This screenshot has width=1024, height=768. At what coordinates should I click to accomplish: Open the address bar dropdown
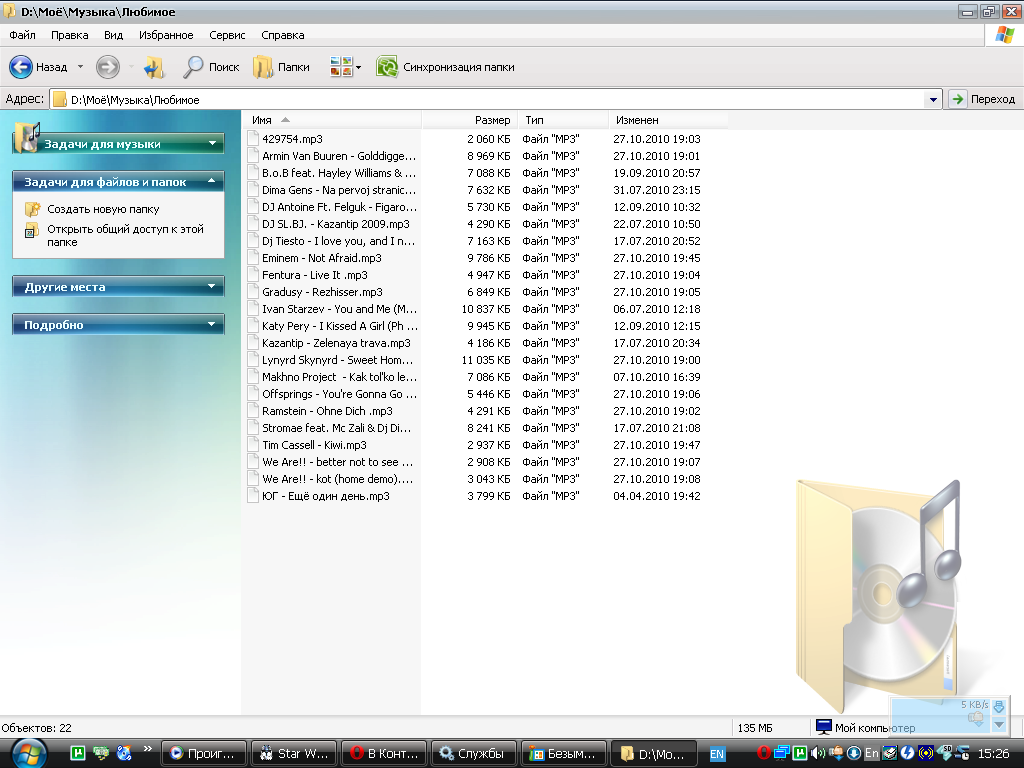pos(933,99)
